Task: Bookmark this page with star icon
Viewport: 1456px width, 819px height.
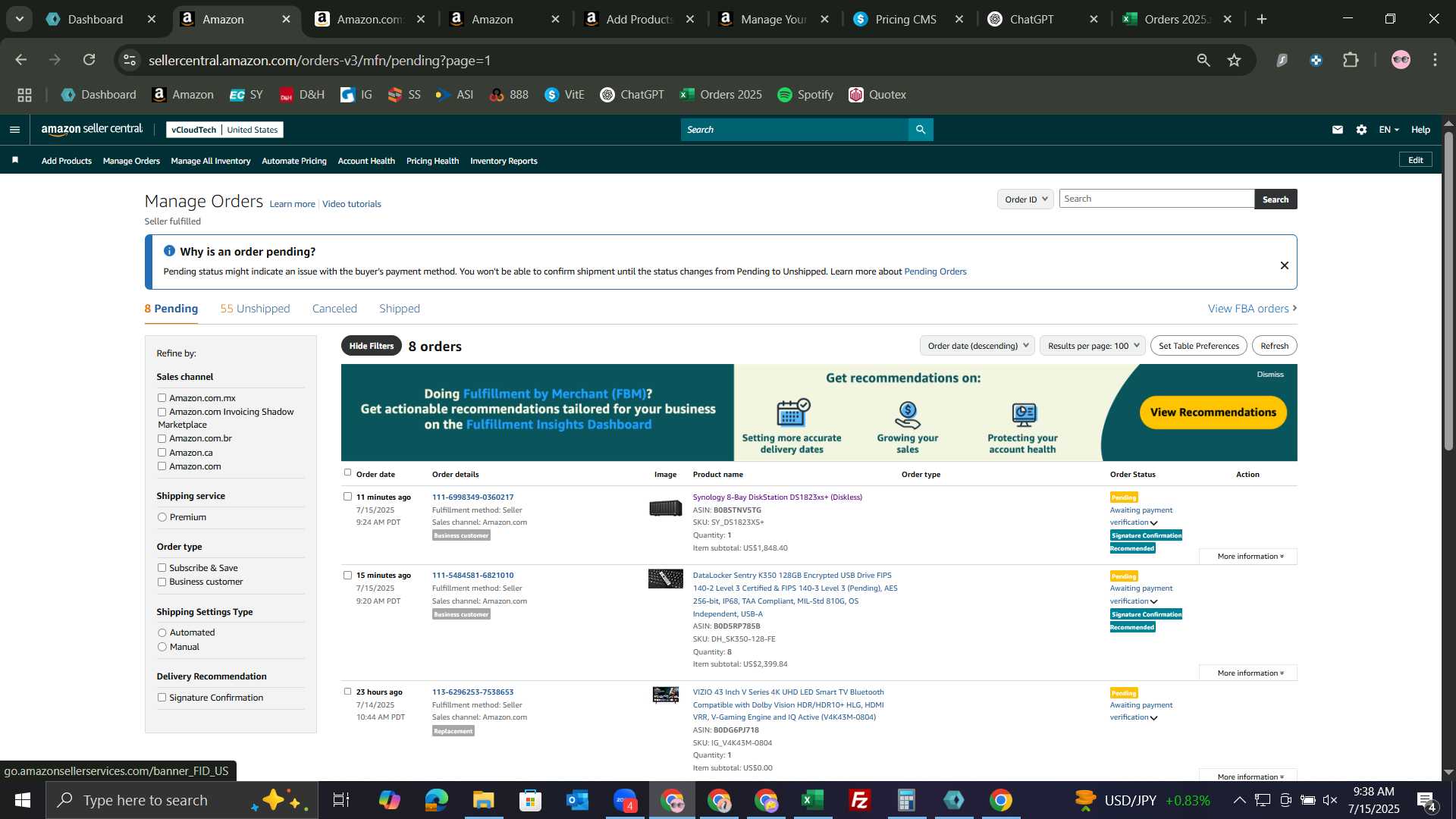Action: click(1235, 60)
